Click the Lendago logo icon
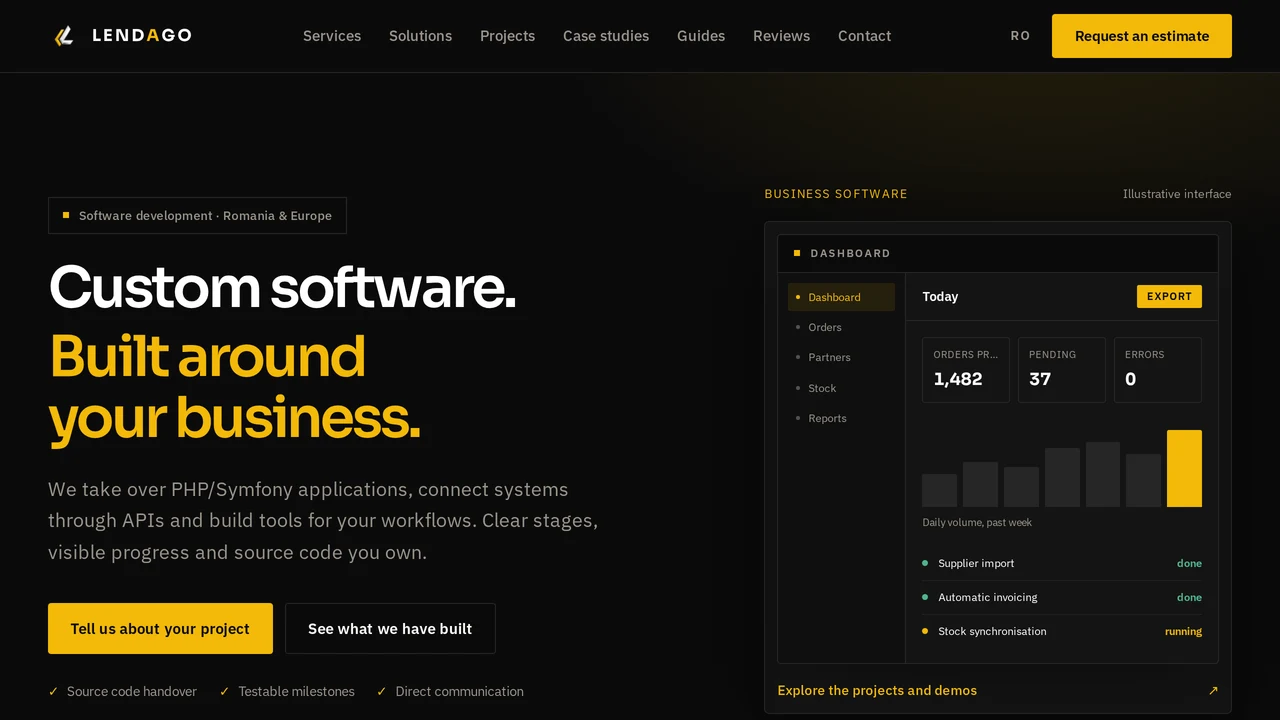The width and height of the screenshot is (1280, 720). [64, 36]
